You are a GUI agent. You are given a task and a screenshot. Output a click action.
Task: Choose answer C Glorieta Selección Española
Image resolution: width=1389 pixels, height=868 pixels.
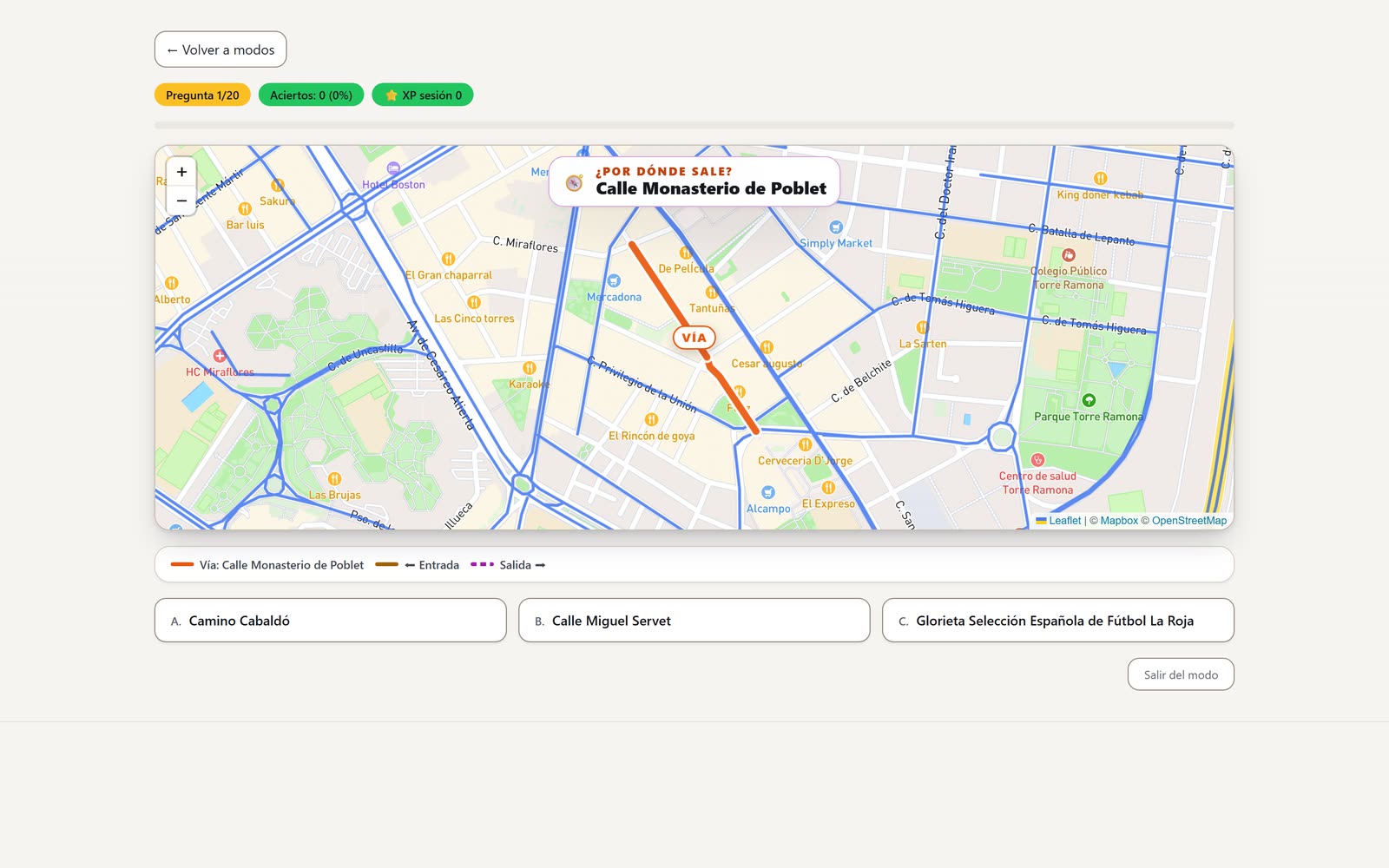click(1057, 621)
